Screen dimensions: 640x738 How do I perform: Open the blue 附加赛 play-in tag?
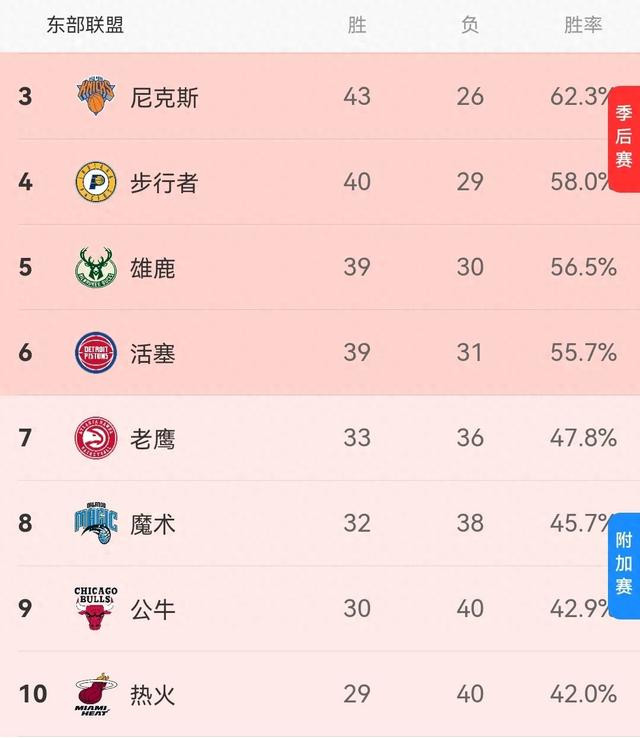click(624, 565)
